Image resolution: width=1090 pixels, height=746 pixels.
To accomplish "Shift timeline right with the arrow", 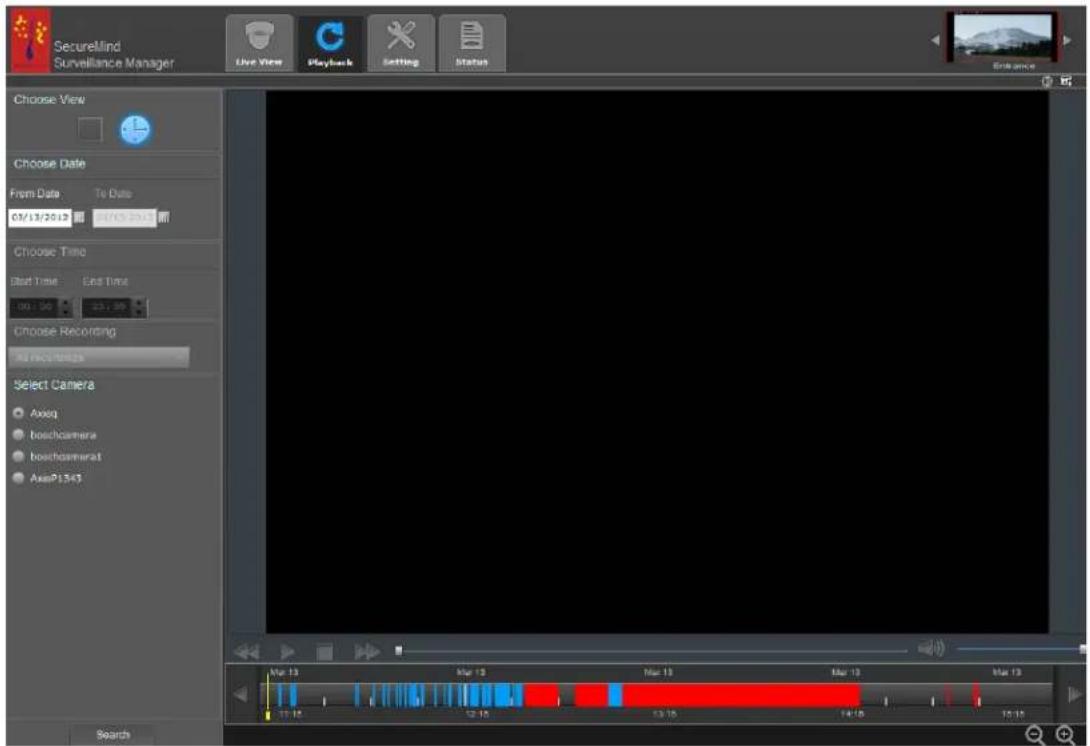I will point(1074,694).
